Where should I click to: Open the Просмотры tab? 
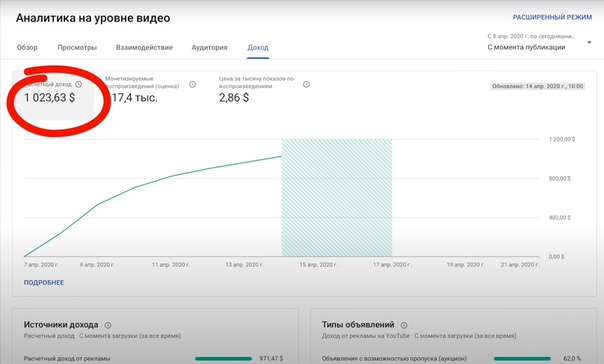tap(77, 47)
